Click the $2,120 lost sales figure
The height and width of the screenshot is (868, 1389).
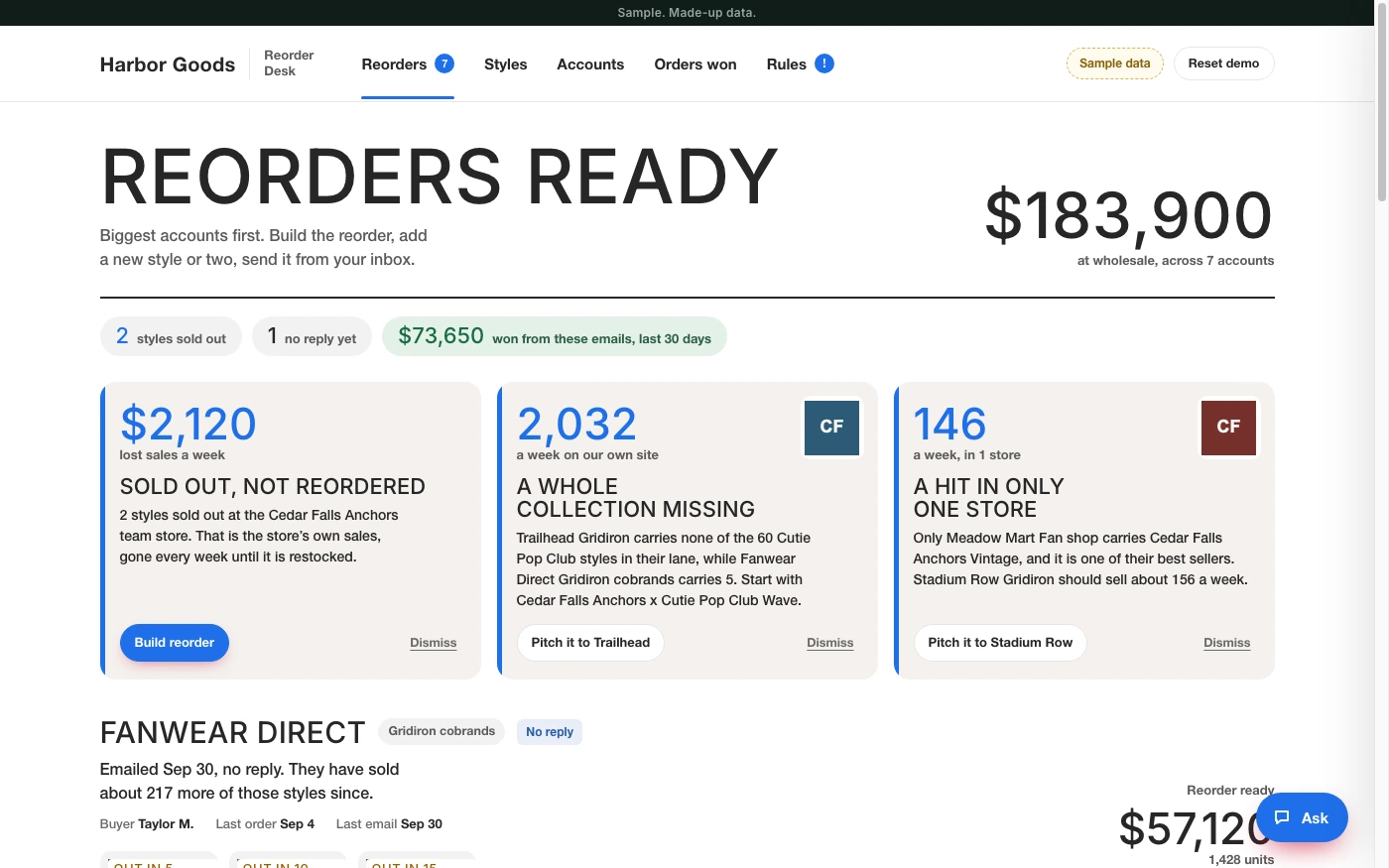189,425
